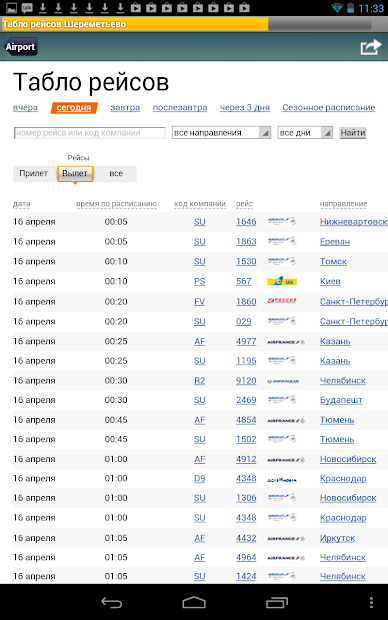
Task: Tap the picture notification icon in status bar
Action: 12,8
